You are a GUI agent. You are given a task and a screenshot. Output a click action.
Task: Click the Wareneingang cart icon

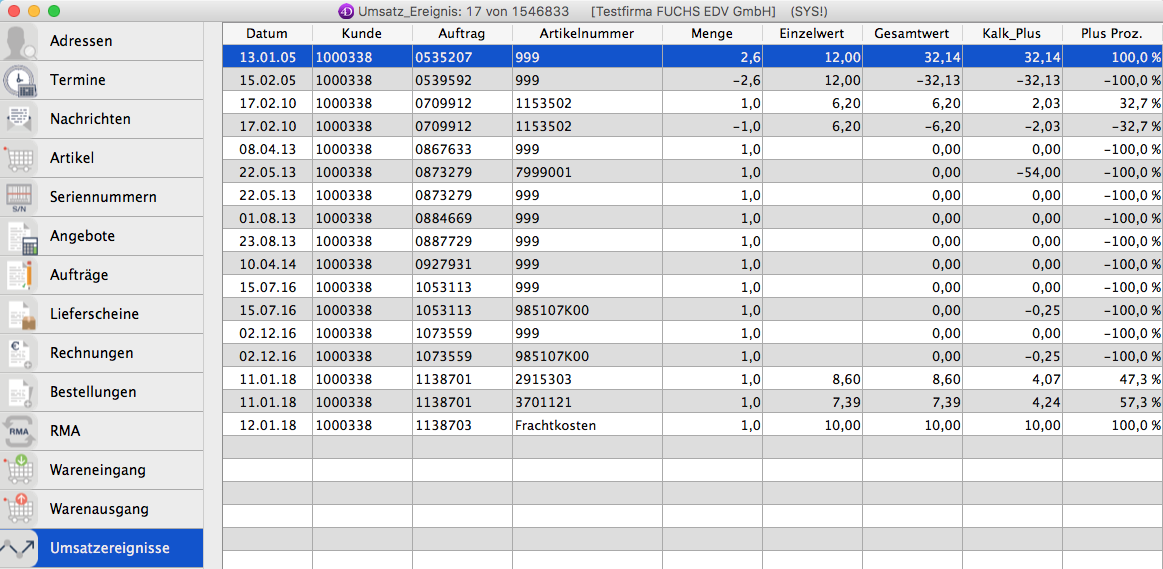tap(19, 471)
